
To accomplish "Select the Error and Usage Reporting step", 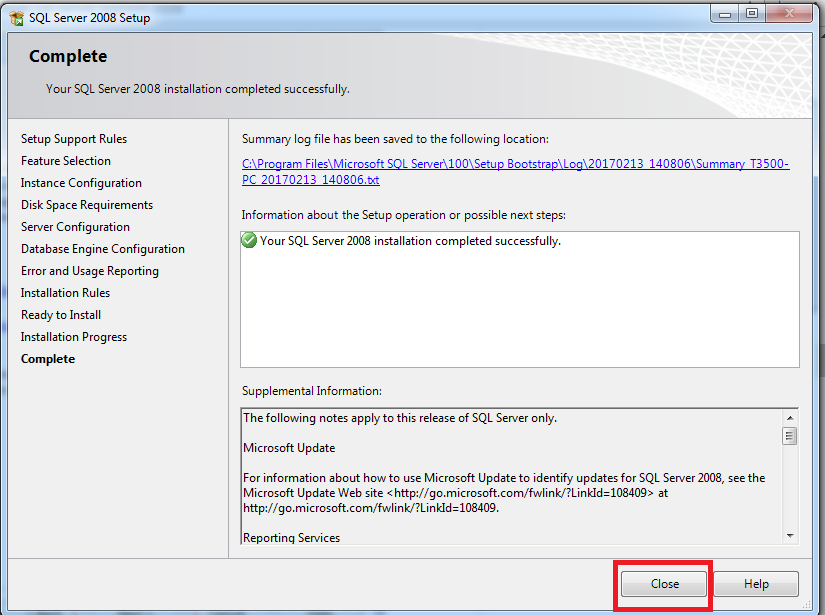I will pyautogui.click(x=90, y=271).
